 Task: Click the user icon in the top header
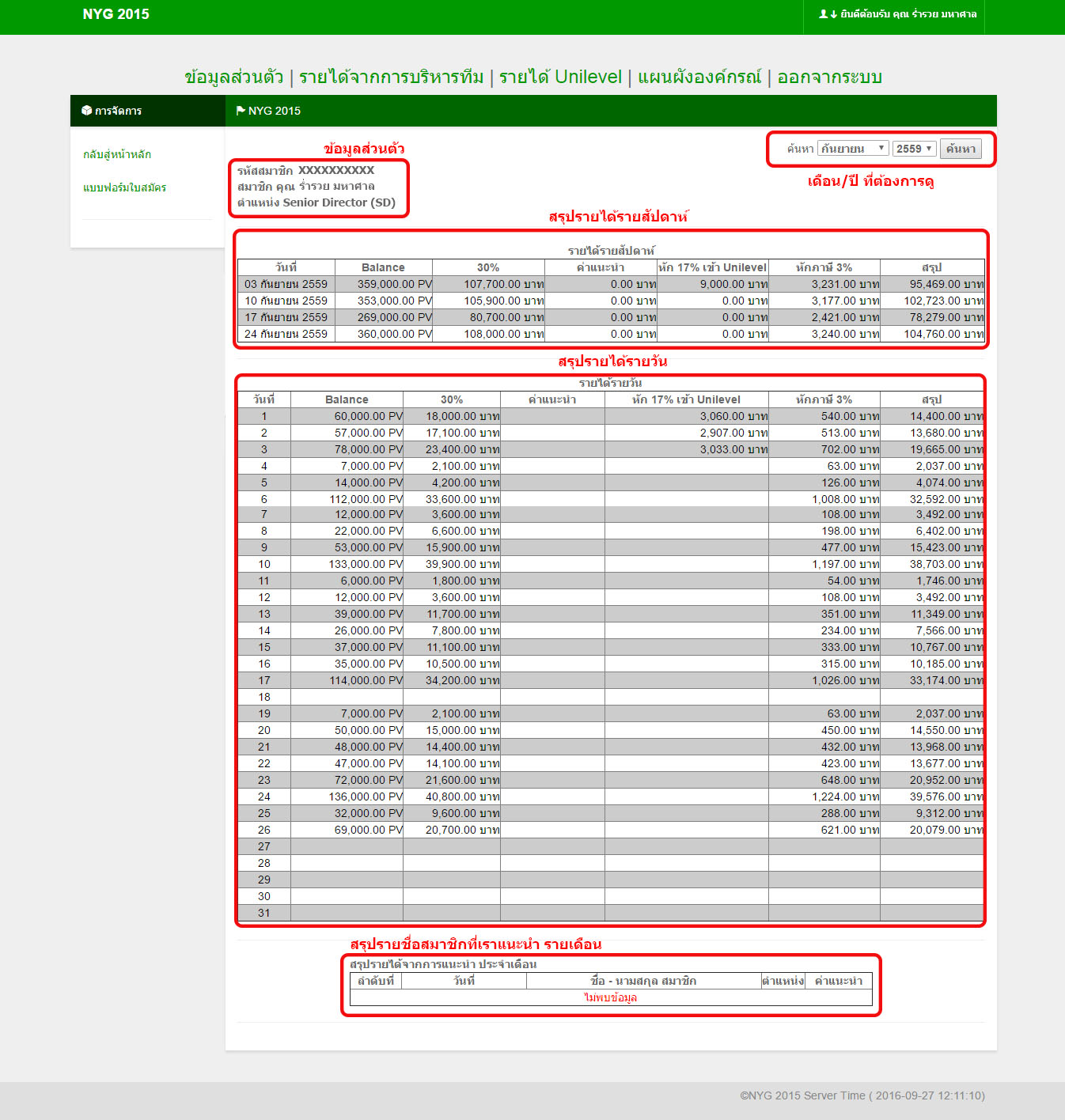[x=823, y=14]
